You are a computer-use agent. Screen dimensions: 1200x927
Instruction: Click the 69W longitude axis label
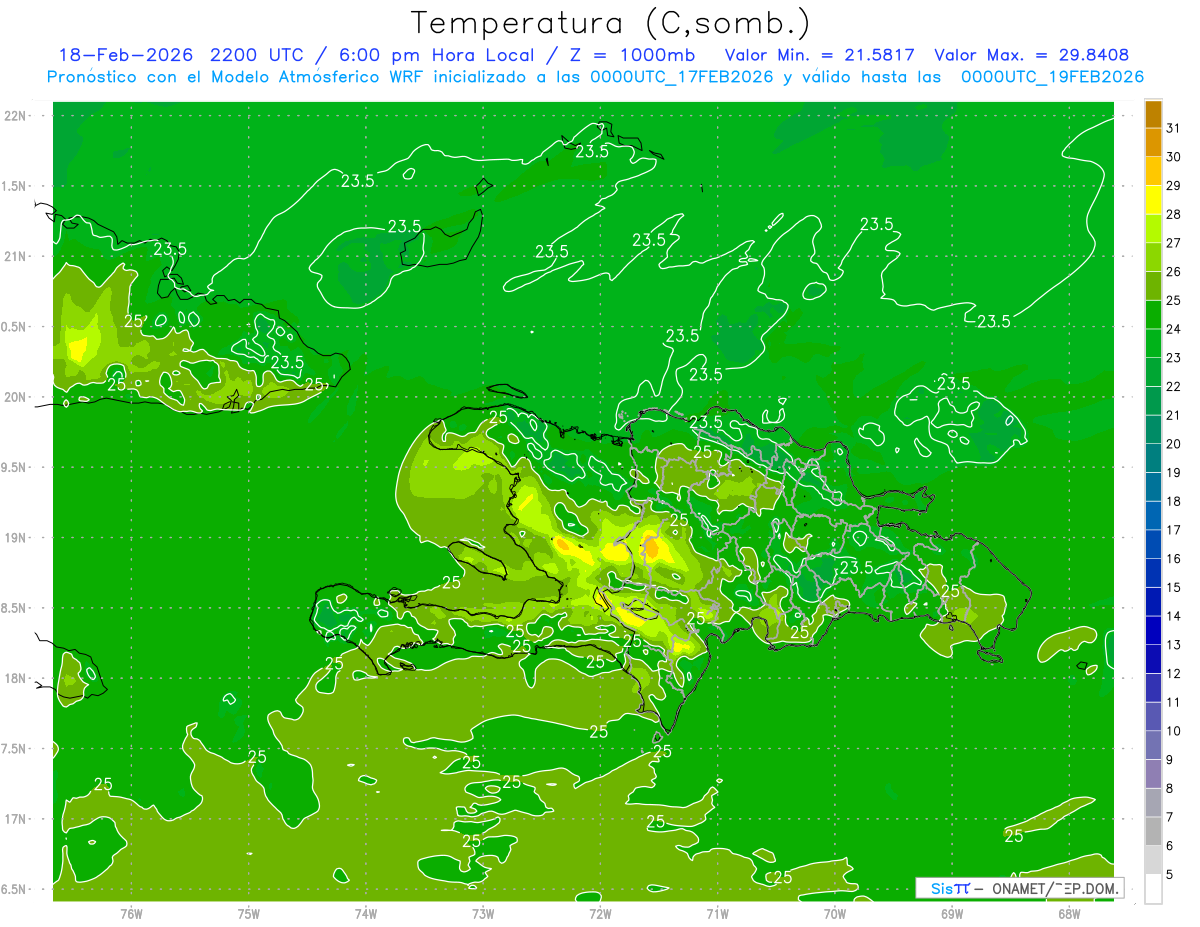coord(952,913)
